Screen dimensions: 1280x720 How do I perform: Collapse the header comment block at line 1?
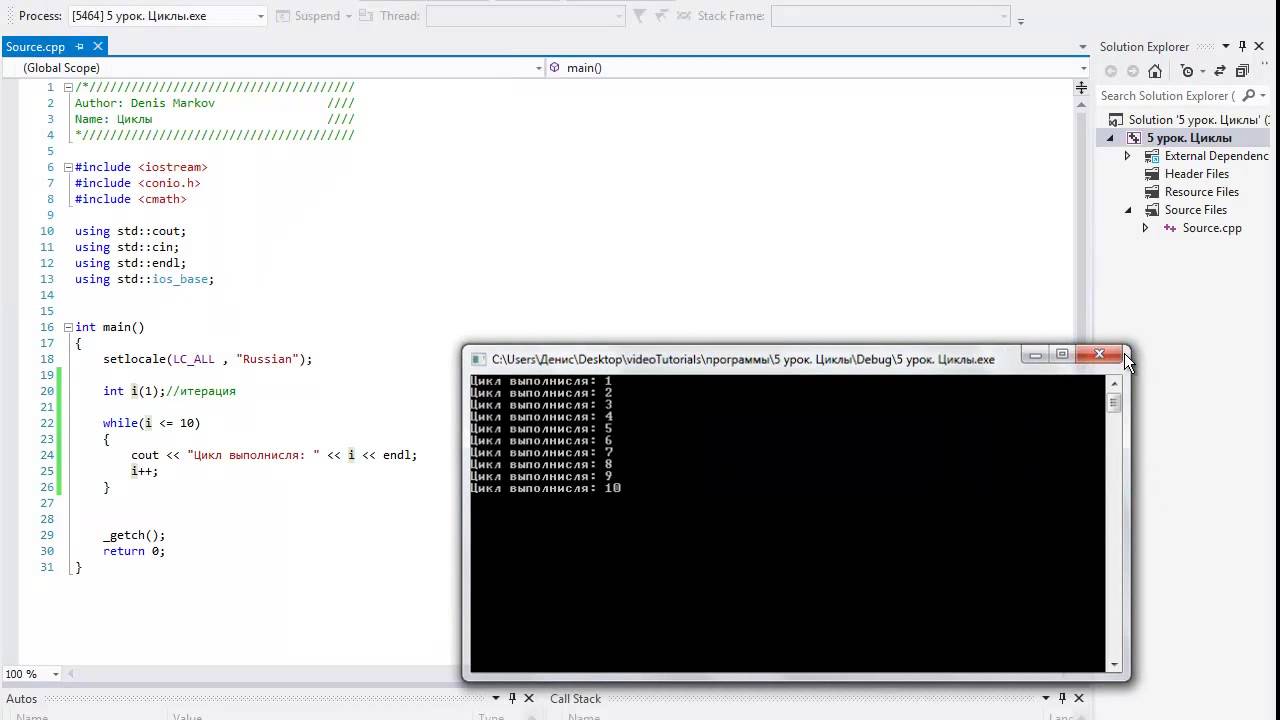[68, 87]
